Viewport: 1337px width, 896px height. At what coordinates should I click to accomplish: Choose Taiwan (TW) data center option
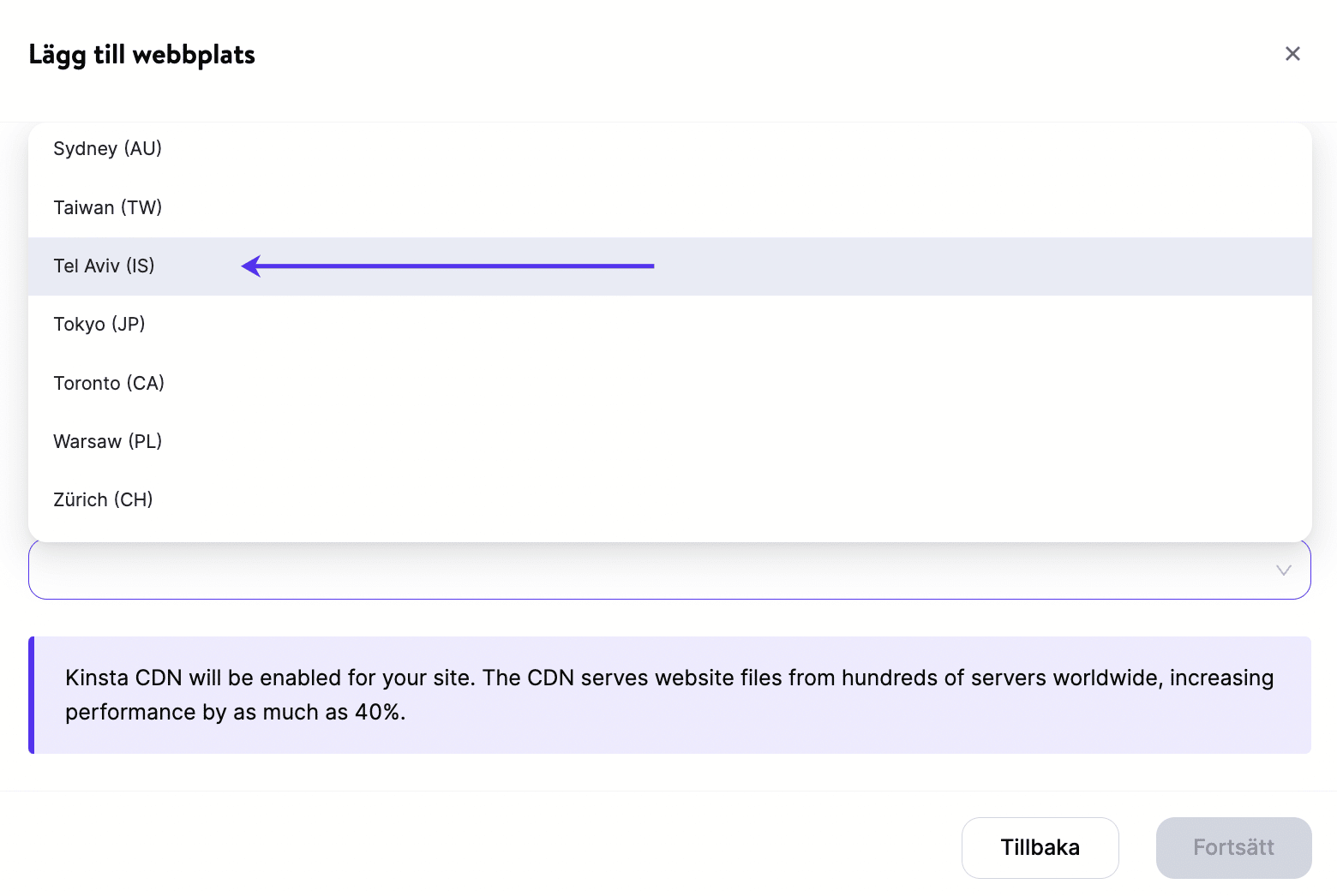pos(108,208)
